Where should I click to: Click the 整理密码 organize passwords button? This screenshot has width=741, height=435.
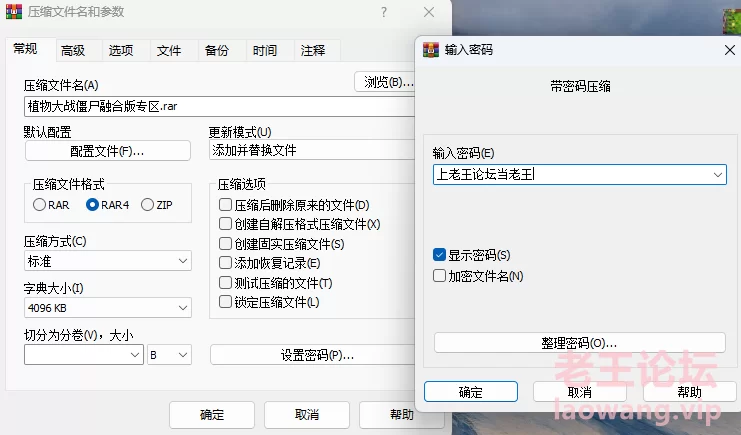[x=579, y=342]
